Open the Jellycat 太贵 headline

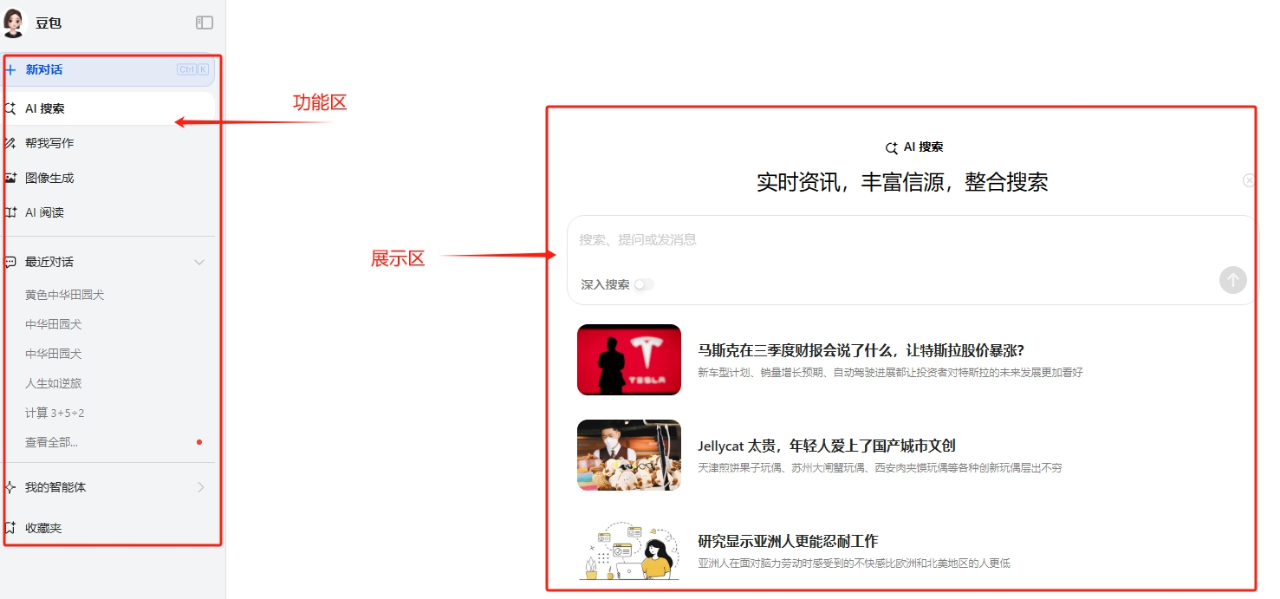point(827,446)
